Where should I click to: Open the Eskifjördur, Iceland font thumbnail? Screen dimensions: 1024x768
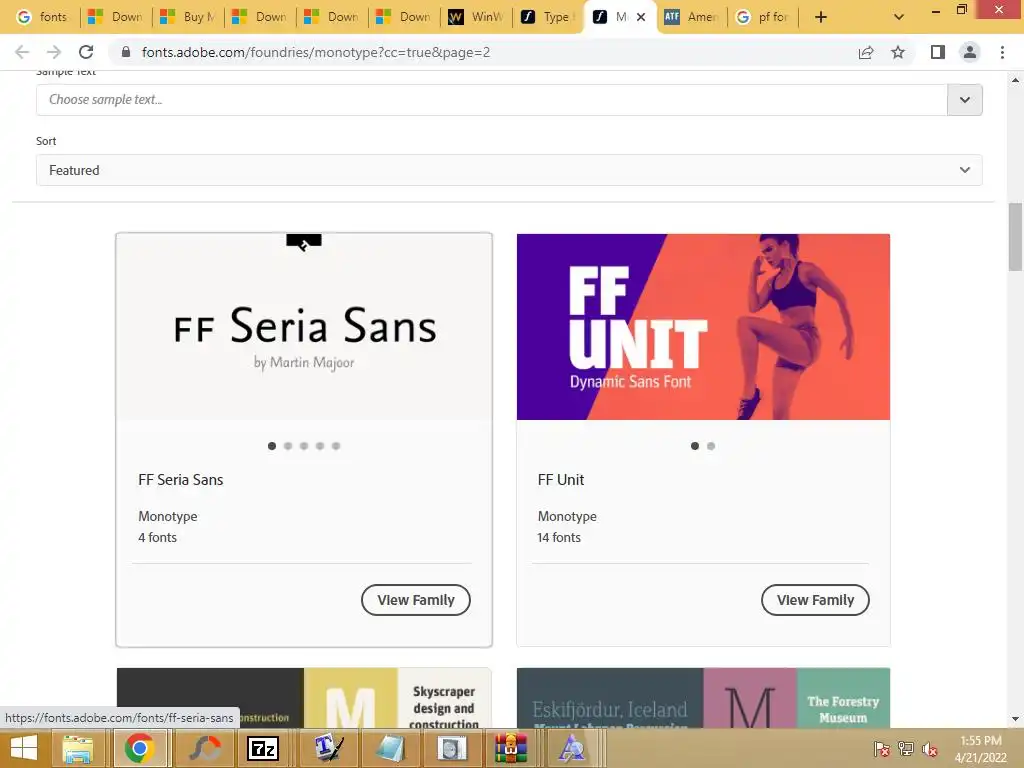coord(703,697)
